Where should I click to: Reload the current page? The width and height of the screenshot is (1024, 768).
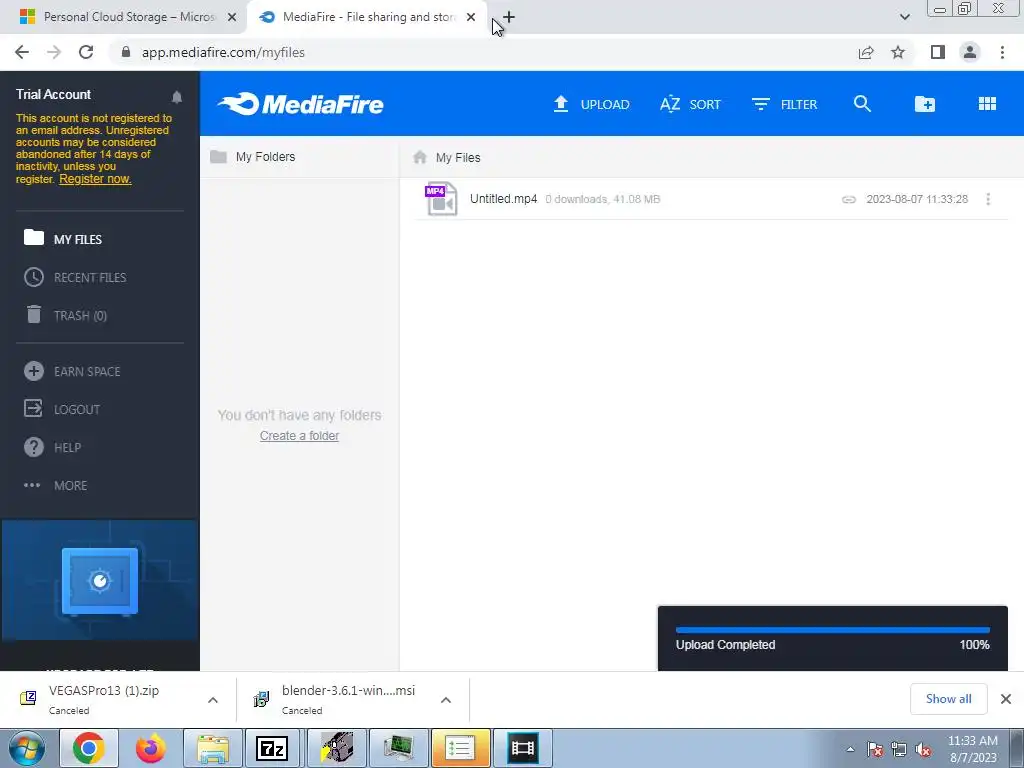[x=86, y=52]
